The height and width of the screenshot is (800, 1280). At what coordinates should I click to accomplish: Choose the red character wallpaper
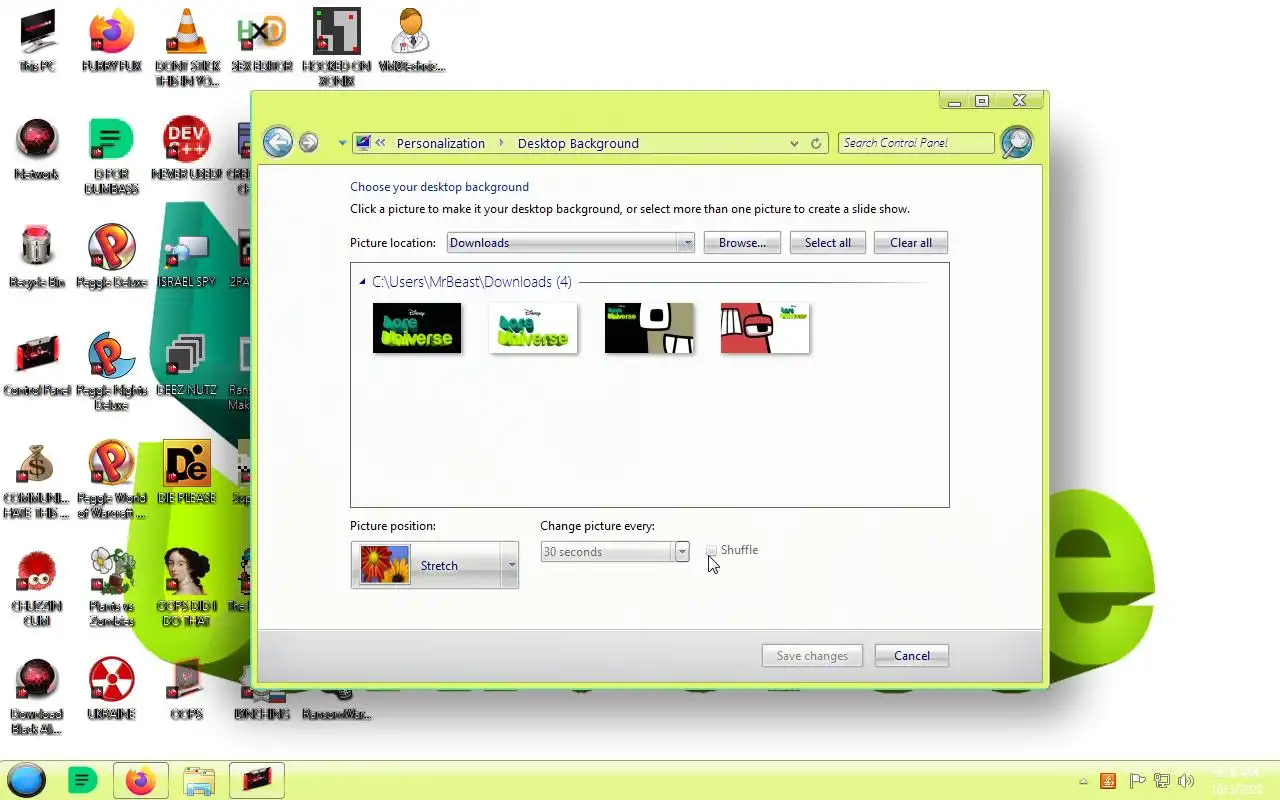[x=765, y=328]
